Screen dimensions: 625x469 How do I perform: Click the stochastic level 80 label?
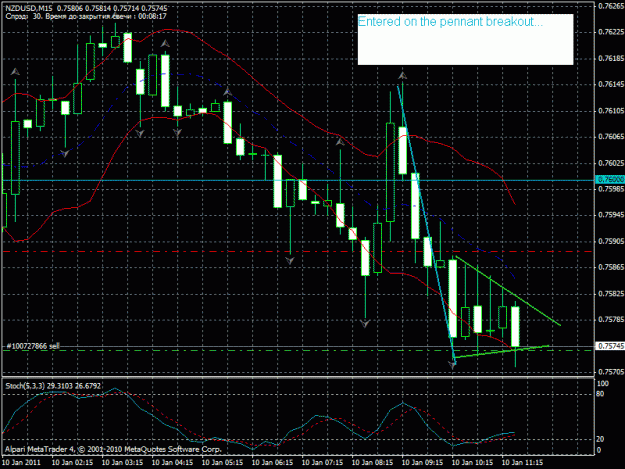(x=600, y=394)
